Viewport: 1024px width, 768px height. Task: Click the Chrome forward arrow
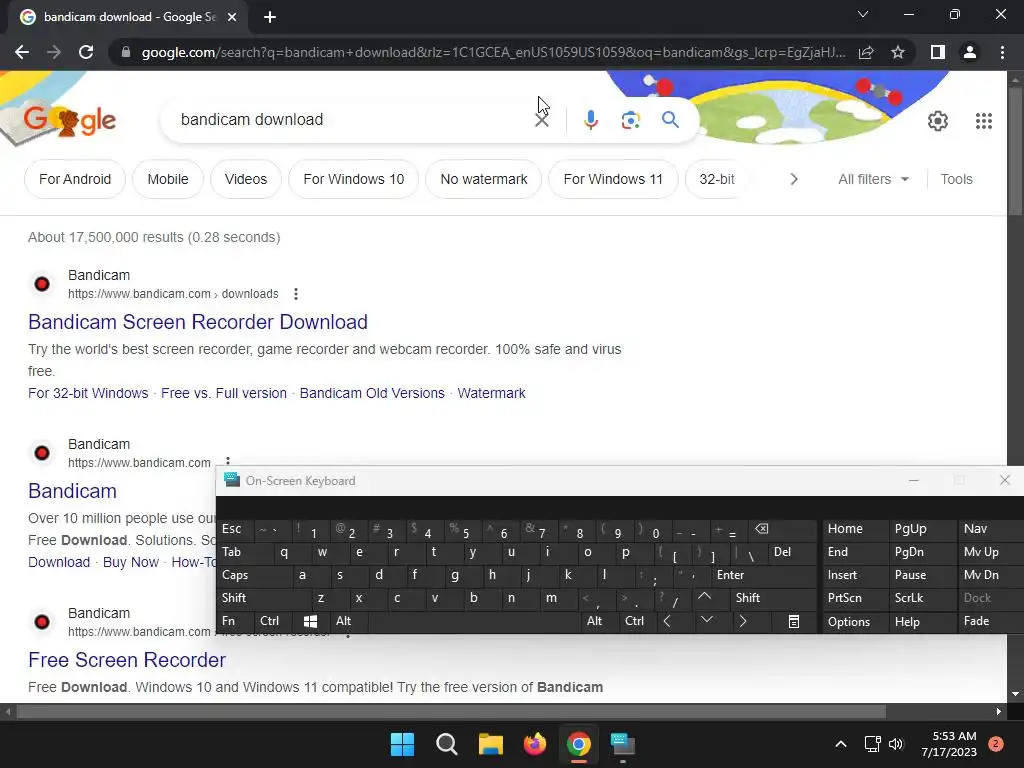pyautogui.click(x=54, y=52)
